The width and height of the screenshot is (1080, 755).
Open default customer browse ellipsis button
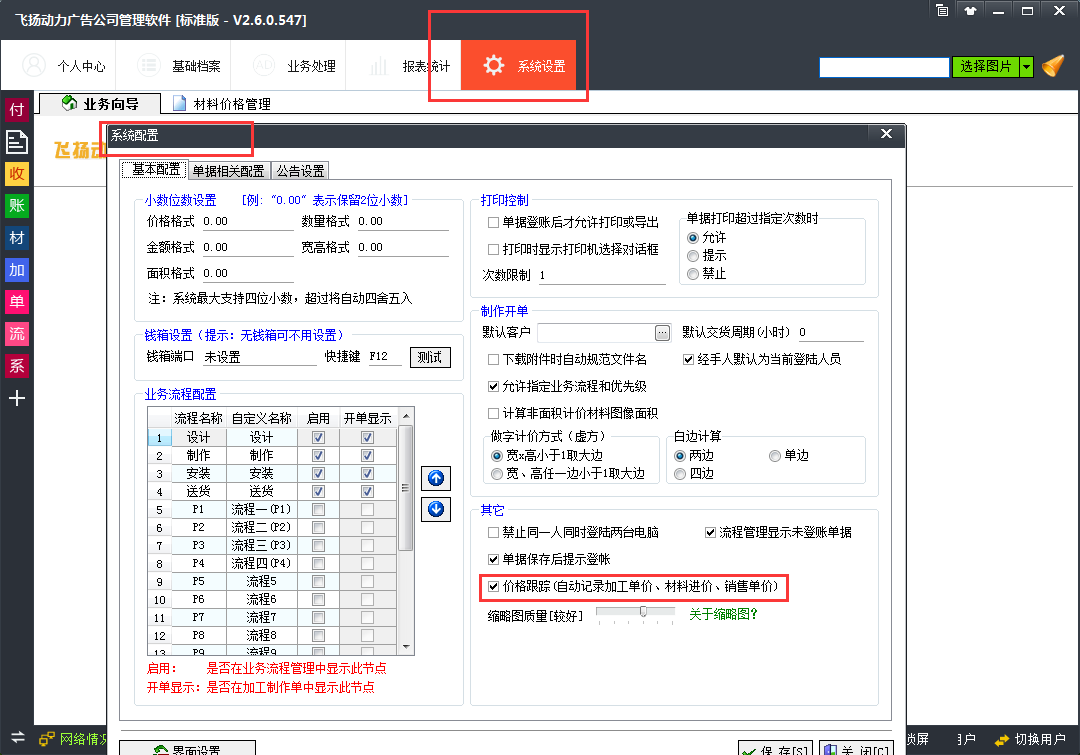(x=662, y=332)
